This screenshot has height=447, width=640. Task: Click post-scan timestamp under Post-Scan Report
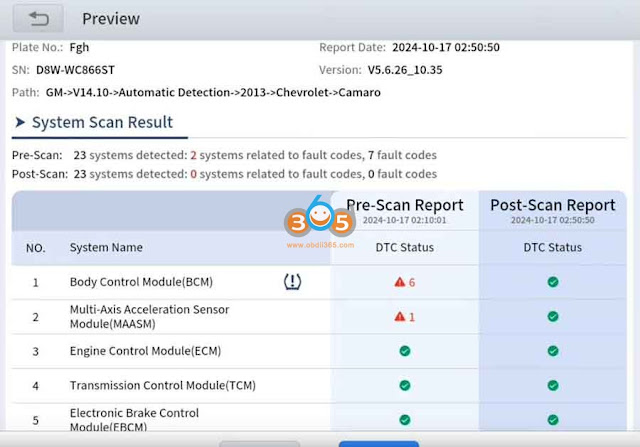553,220
